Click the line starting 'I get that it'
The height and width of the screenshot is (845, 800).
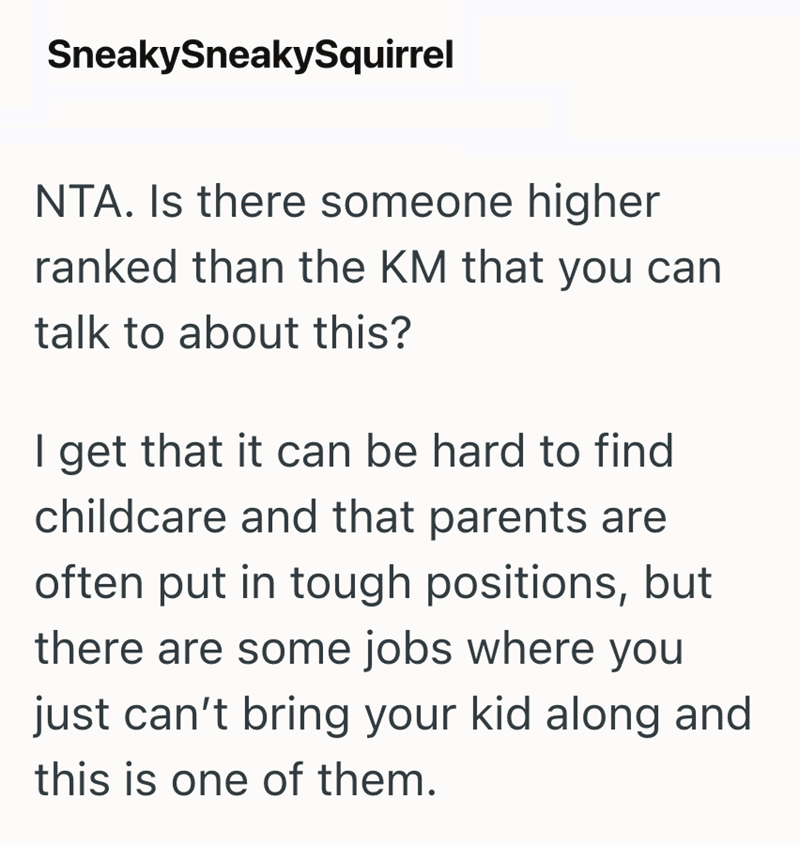tap(354, 453)
